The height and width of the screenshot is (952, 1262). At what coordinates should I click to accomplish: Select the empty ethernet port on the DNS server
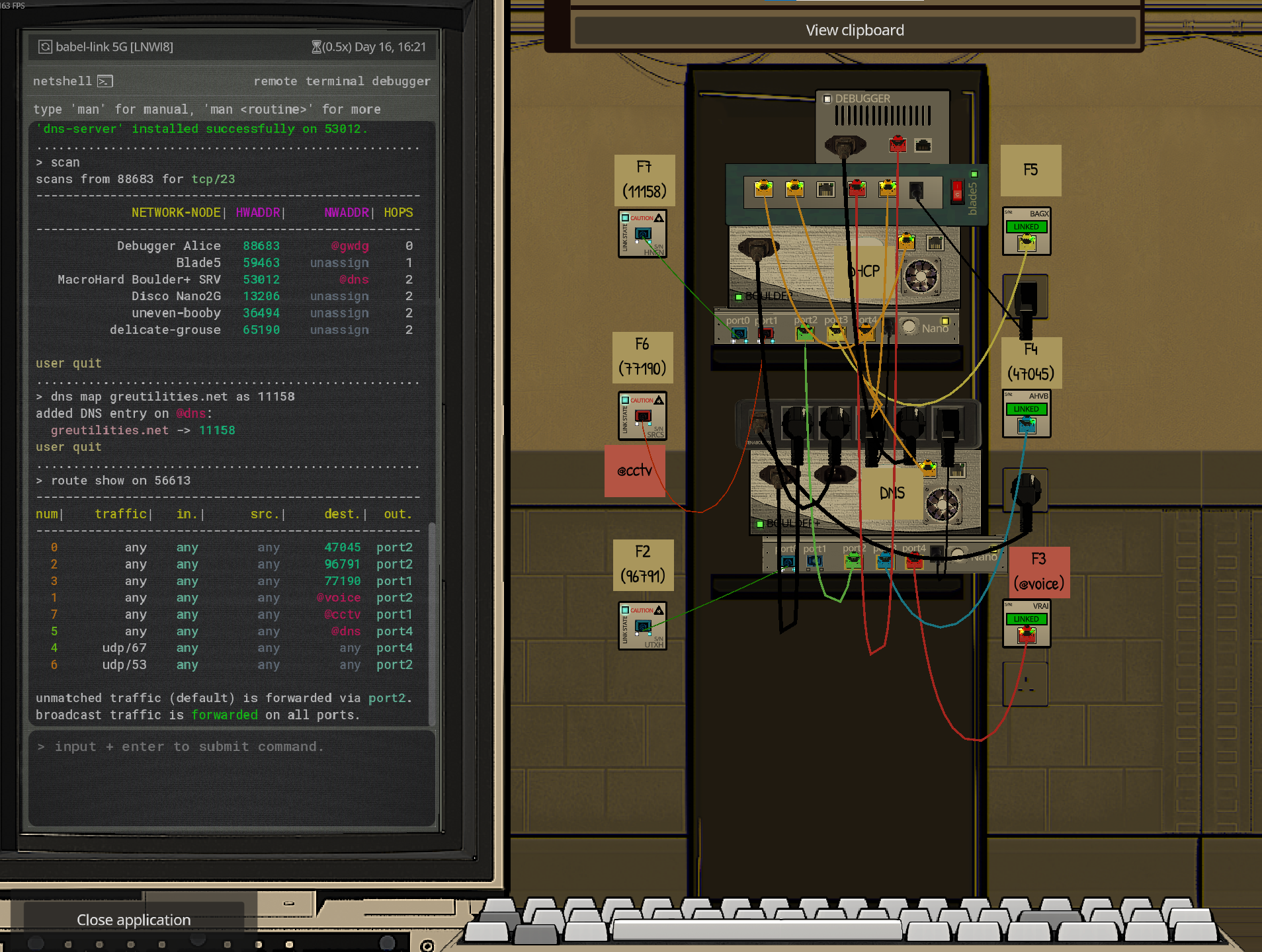(957, 471)
